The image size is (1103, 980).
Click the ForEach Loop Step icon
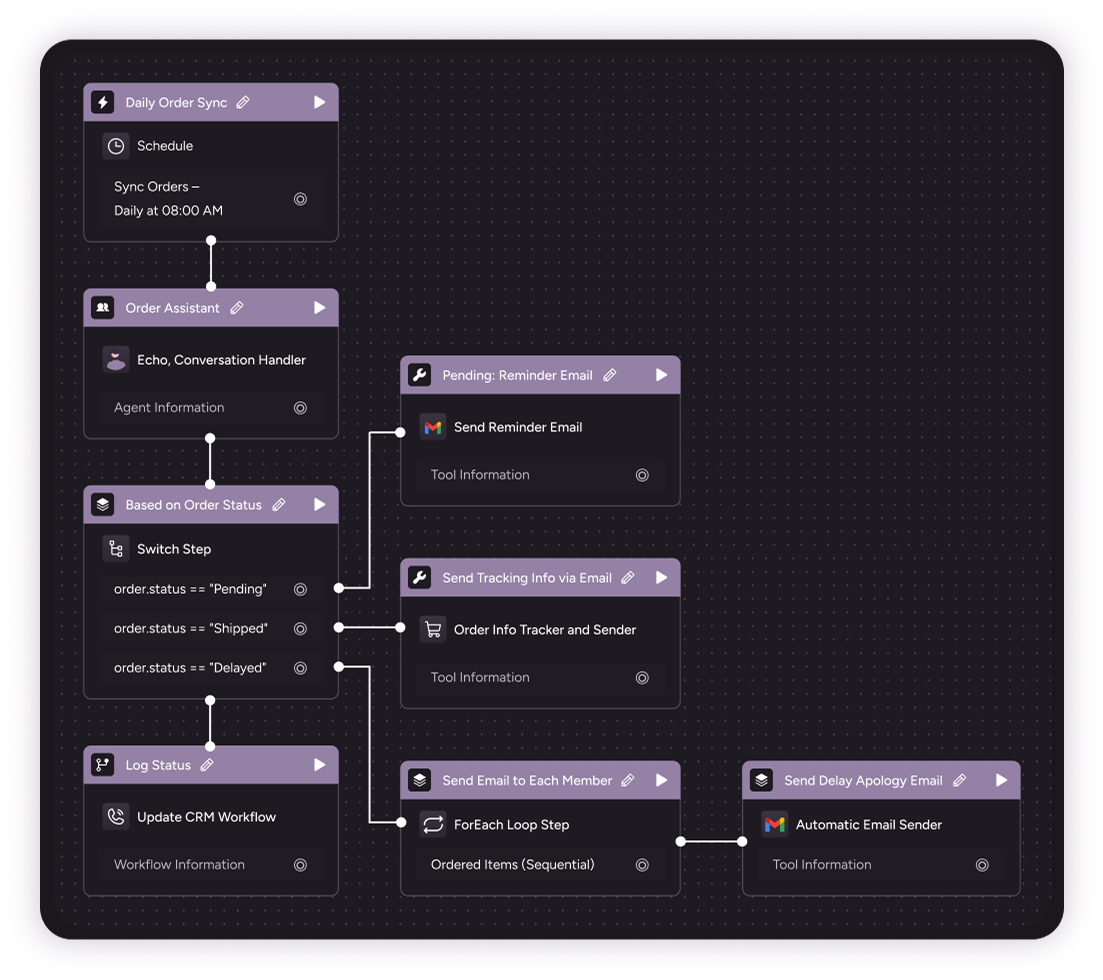[x=432, y=825]
